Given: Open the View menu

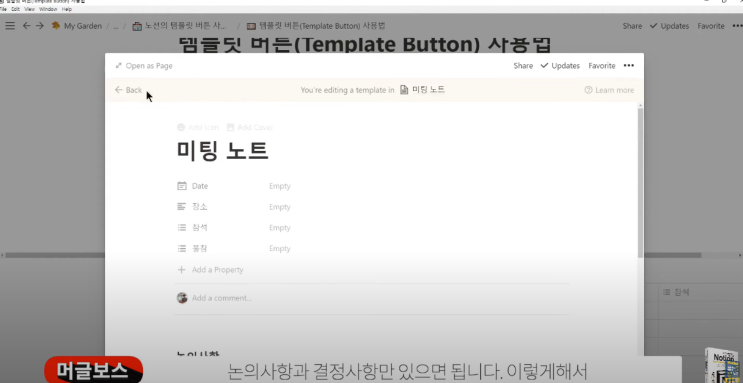Looking at the screenshot, I should (x=29, y=9).
